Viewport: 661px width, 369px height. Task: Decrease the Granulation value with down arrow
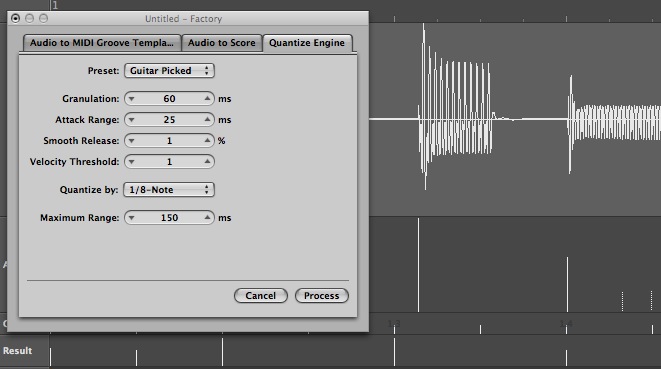click(x=132, y=99)
